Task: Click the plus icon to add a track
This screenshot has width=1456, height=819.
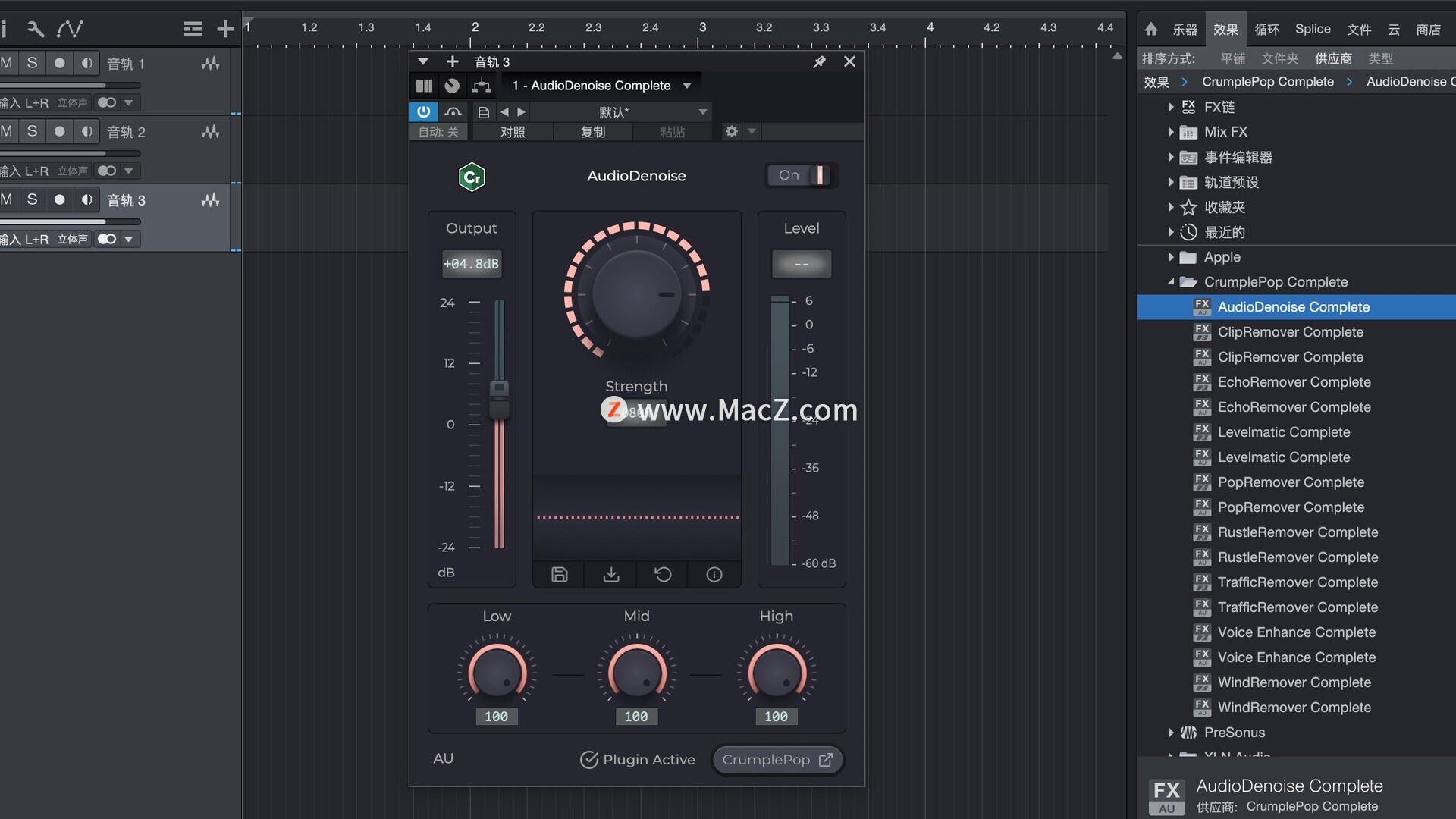Action: point(225,29)
